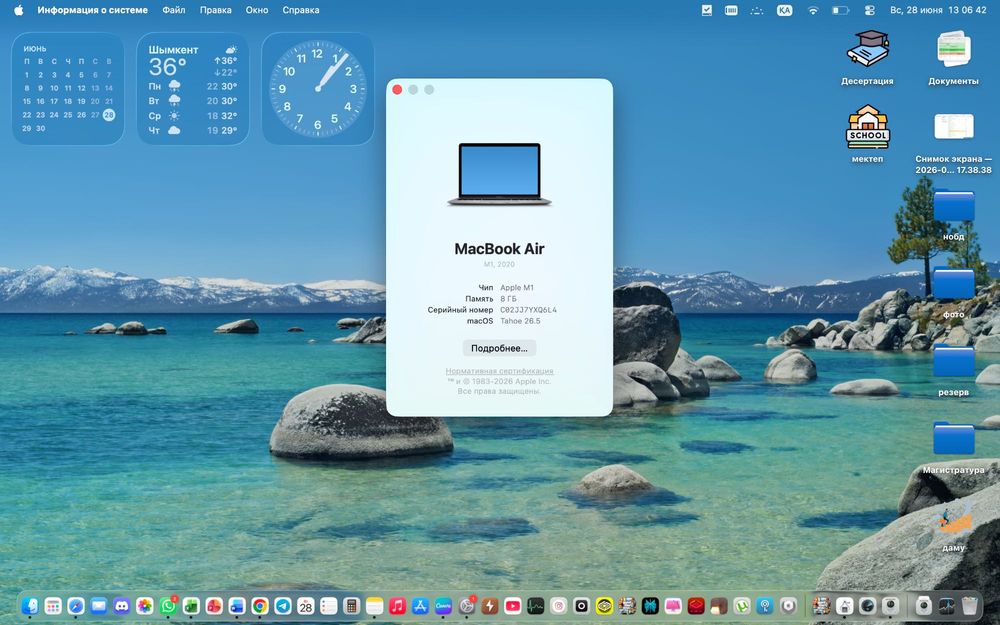Open the Reminders app in dock
This screenshot has width=1000, height=625.
tap(328, 605)
